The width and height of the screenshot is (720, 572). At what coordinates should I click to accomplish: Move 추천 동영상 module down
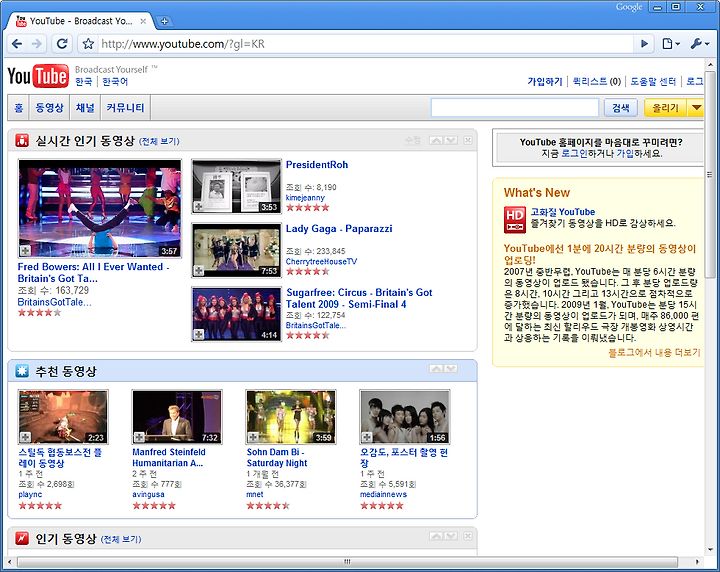[x=450, y=369]
